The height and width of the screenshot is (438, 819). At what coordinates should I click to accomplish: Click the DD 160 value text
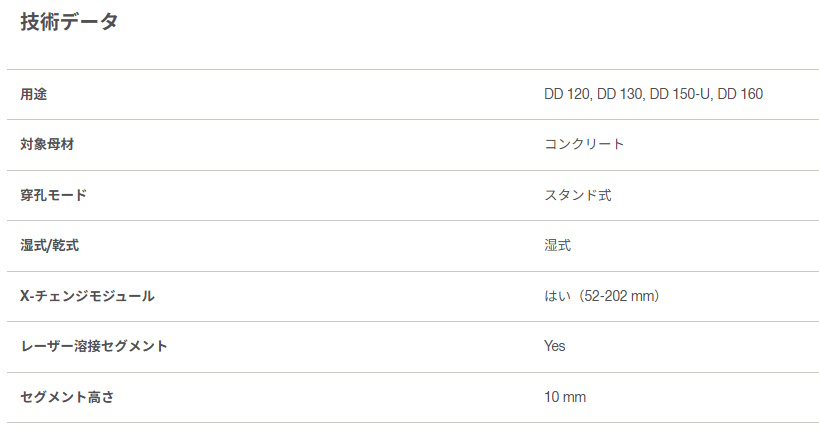pos(740,95)
